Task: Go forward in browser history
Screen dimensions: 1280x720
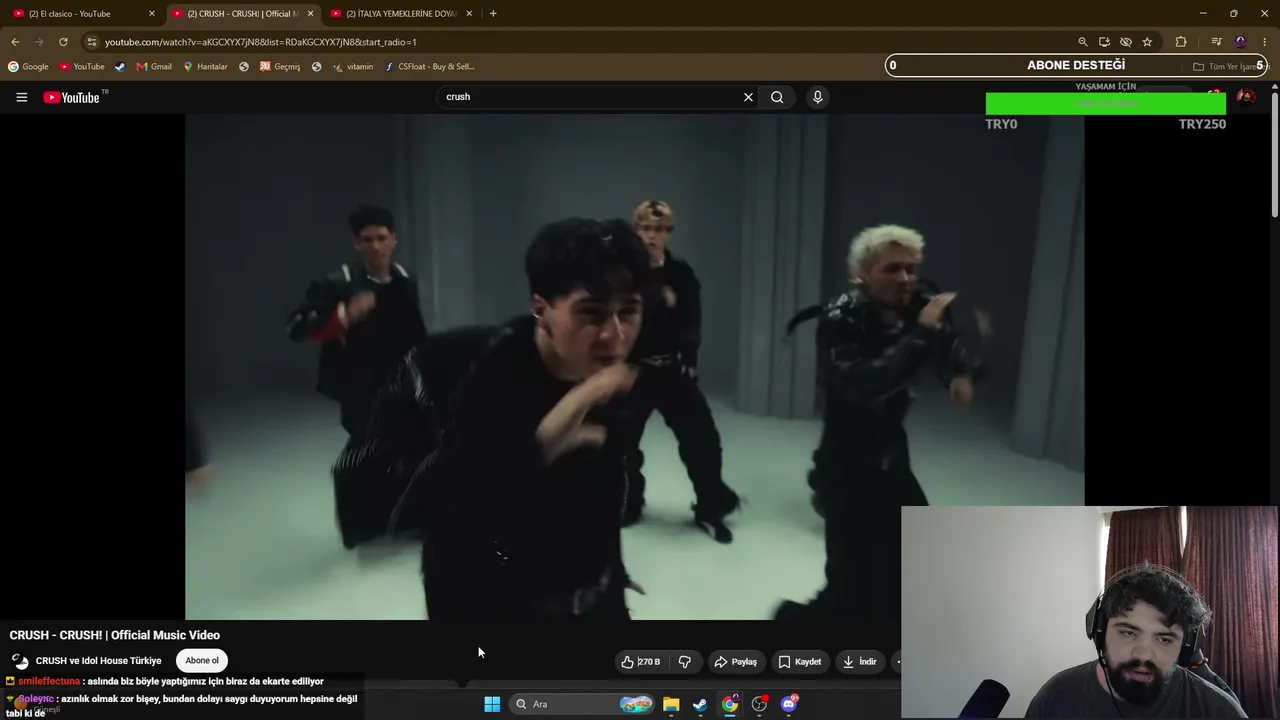Action: coord(39,42)
